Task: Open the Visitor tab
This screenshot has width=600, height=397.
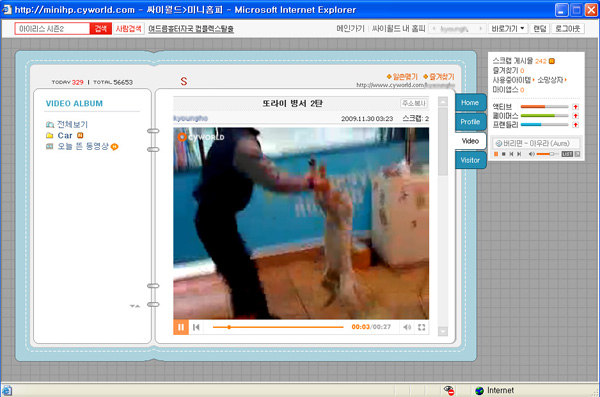Action: click(470, 160)
